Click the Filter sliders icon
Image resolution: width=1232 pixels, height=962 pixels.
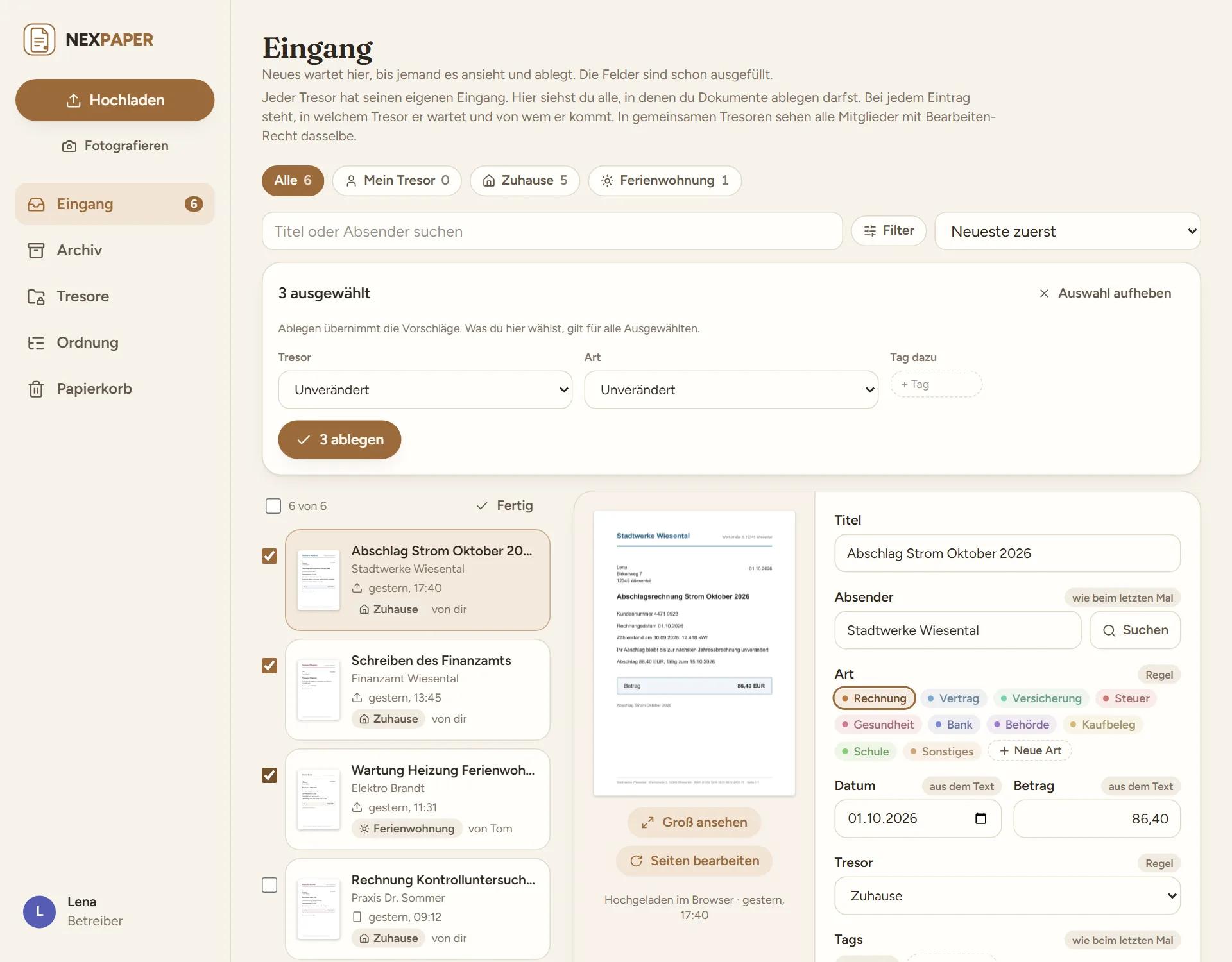click(870, 231)
